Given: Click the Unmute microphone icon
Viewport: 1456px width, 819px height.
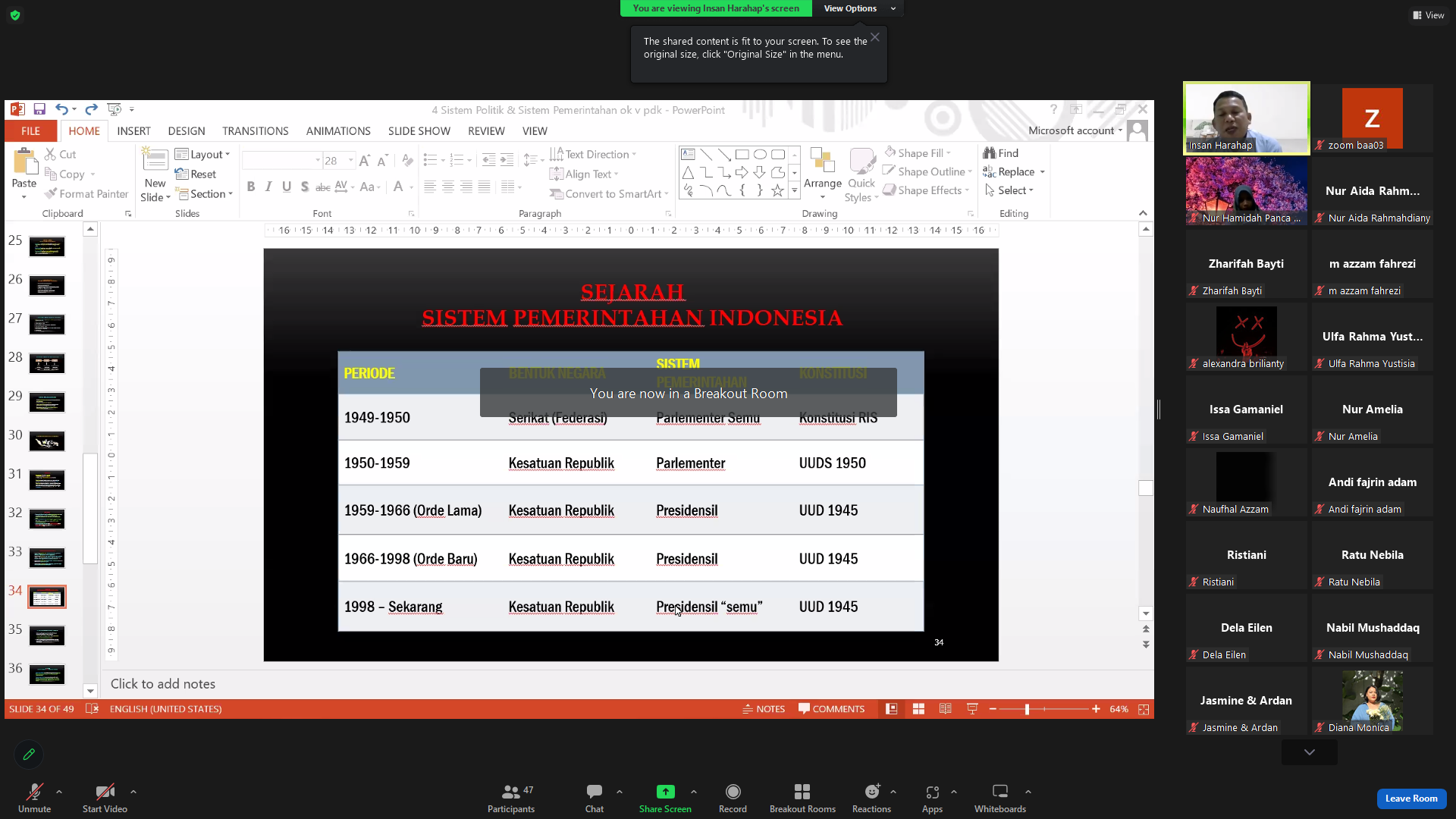Looking at the screenshot, I should (x=35, y=792).
